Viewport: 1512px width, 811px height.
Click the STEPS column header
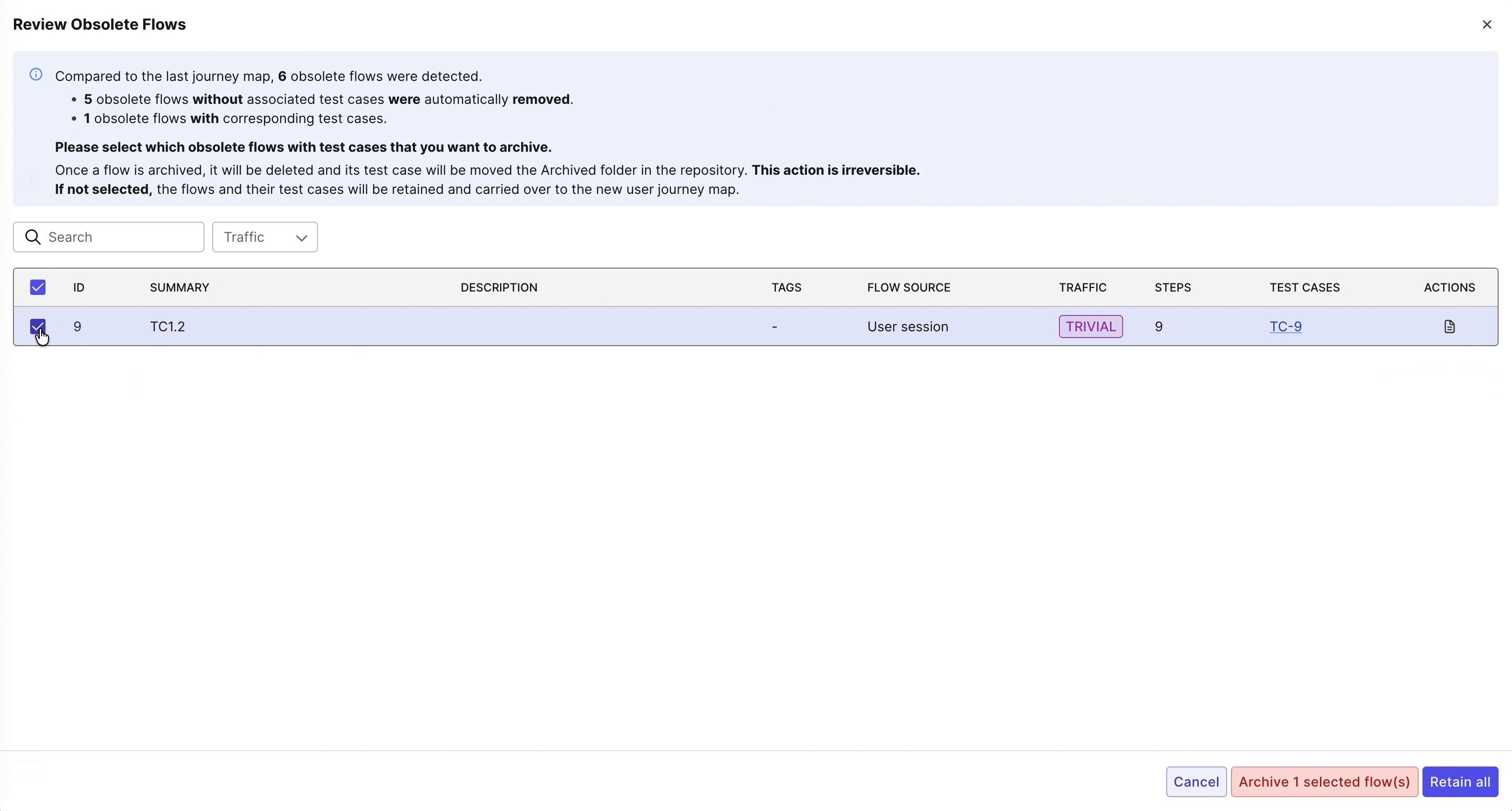pos(1171,288)
